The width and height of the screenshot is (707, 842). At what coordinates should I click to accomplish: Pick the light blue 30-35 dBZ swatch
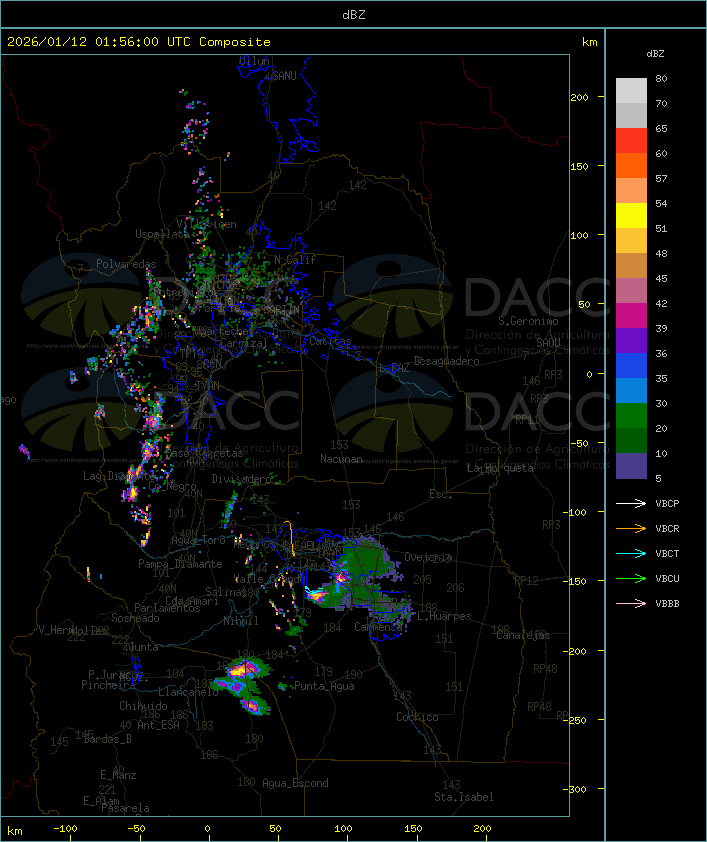click(631, 391)
